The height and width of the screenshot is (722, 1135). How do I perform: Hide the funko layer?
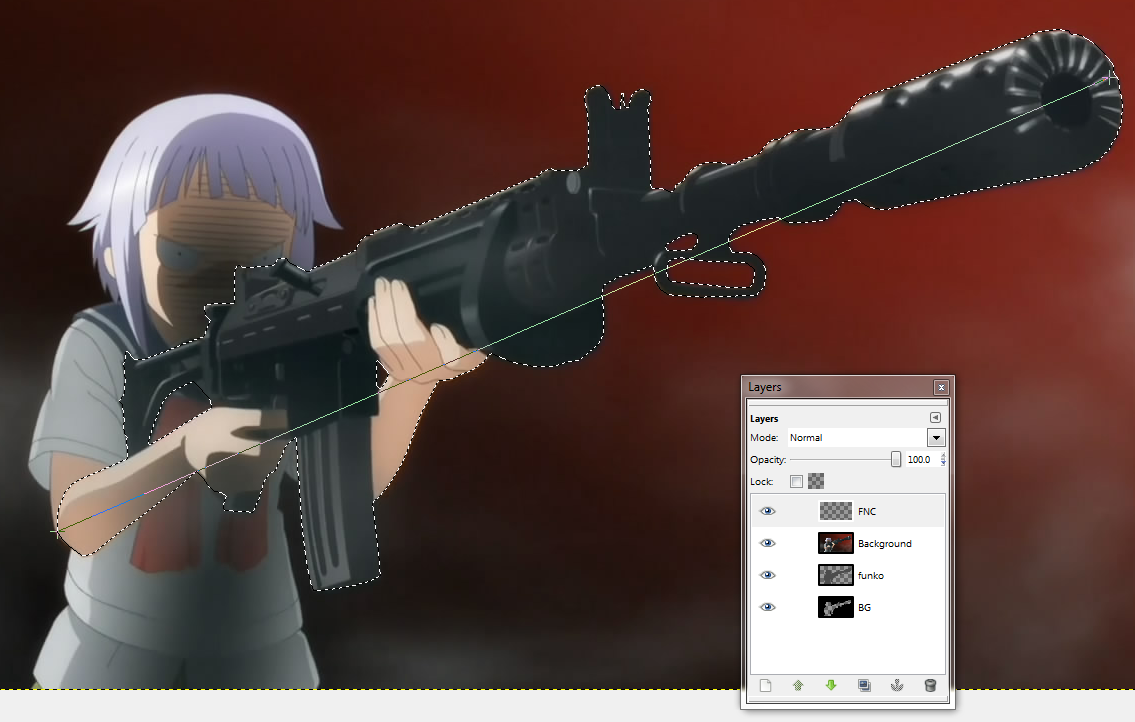point(767,575)
